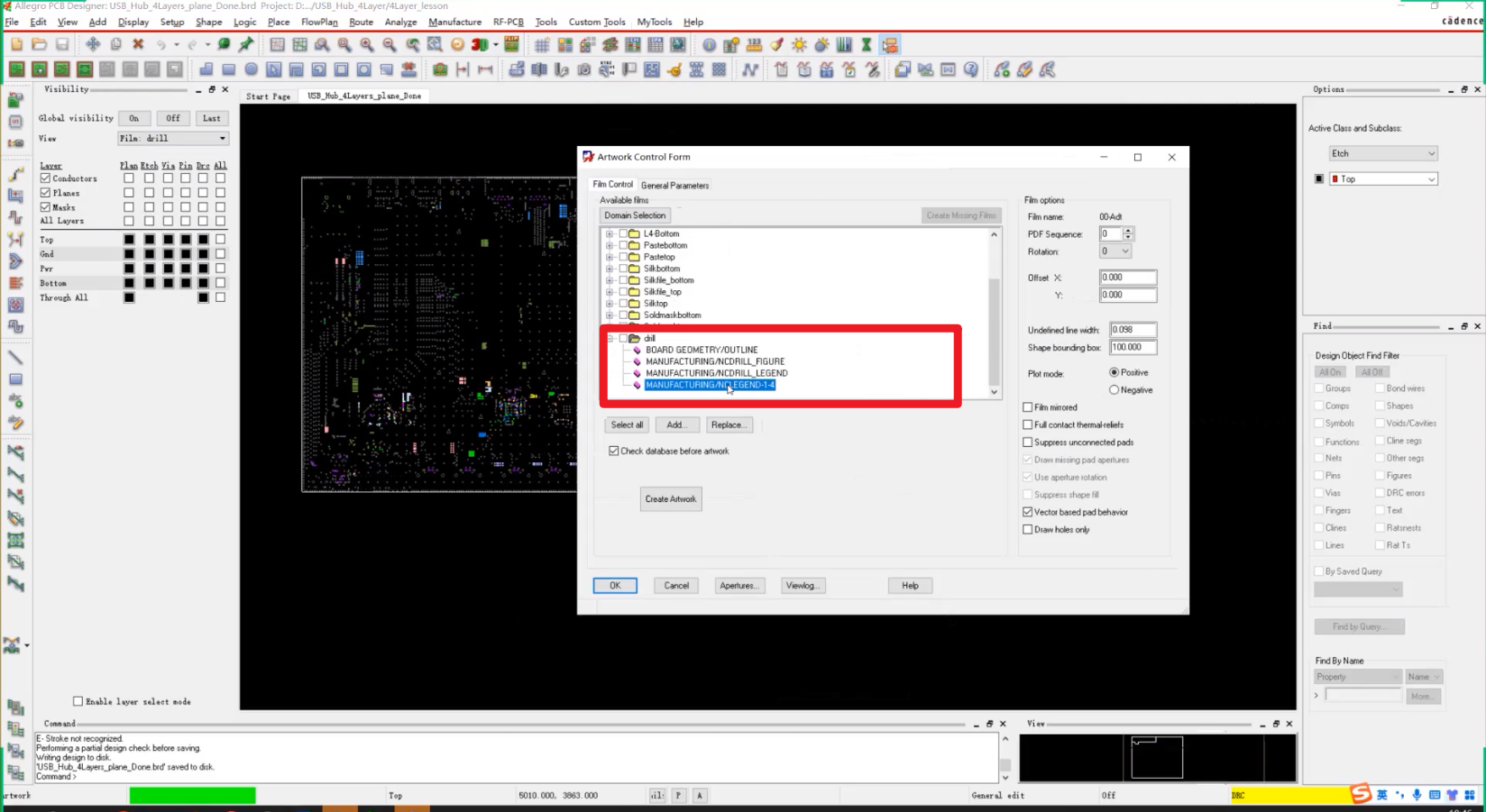Viewport: 1486px width, 812px height.
Task: Toggle the grid icon in top toolbar
Action: [542, 44]
